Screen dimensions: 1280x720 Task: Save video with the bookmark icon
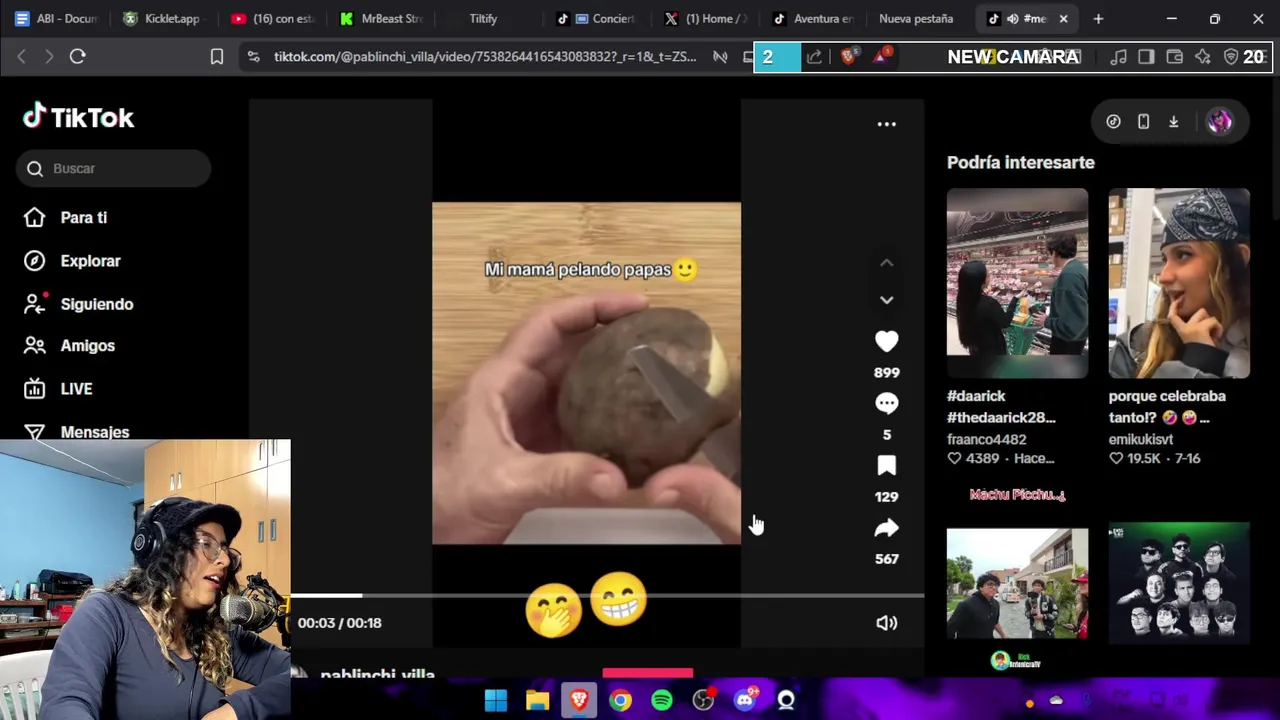click(886, 466)
